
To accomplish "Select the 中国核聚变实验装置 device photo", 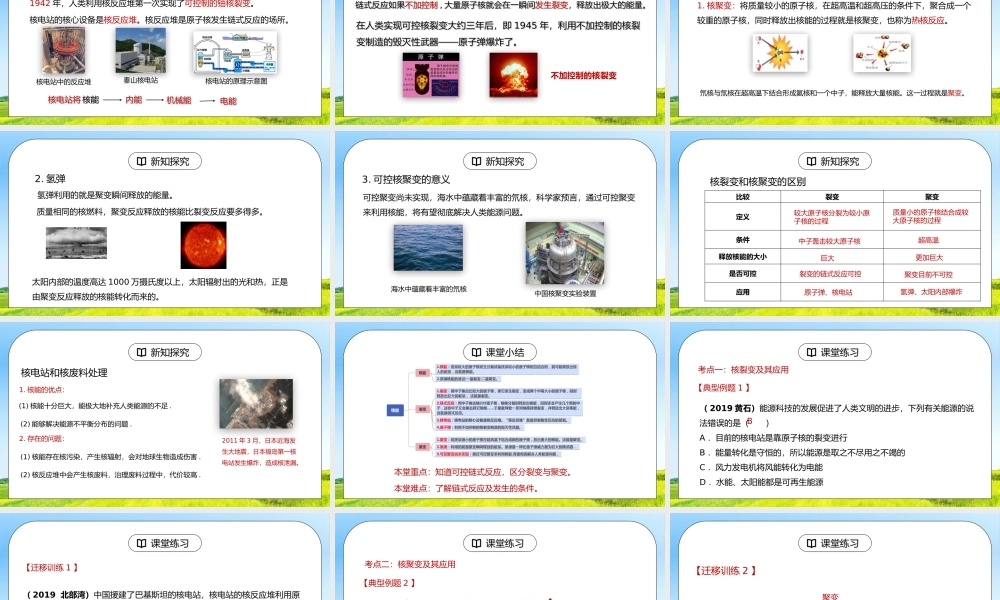I will (564, 253).
